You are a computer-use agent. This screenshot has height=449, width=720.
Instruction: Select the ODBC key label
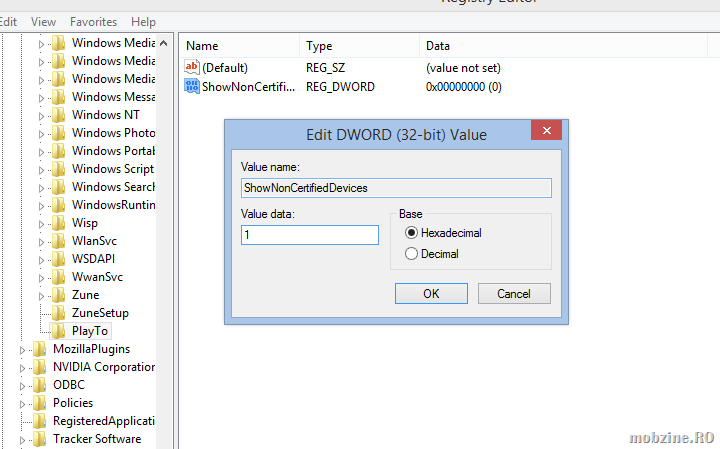click(x=69, y=385)
